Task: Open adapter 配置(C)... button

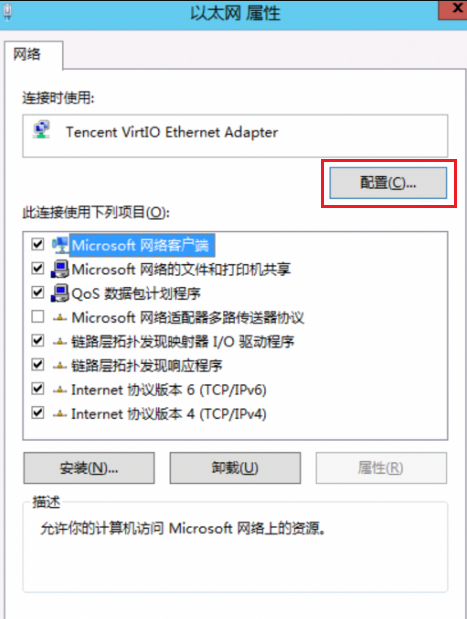Action: point(388,183)
